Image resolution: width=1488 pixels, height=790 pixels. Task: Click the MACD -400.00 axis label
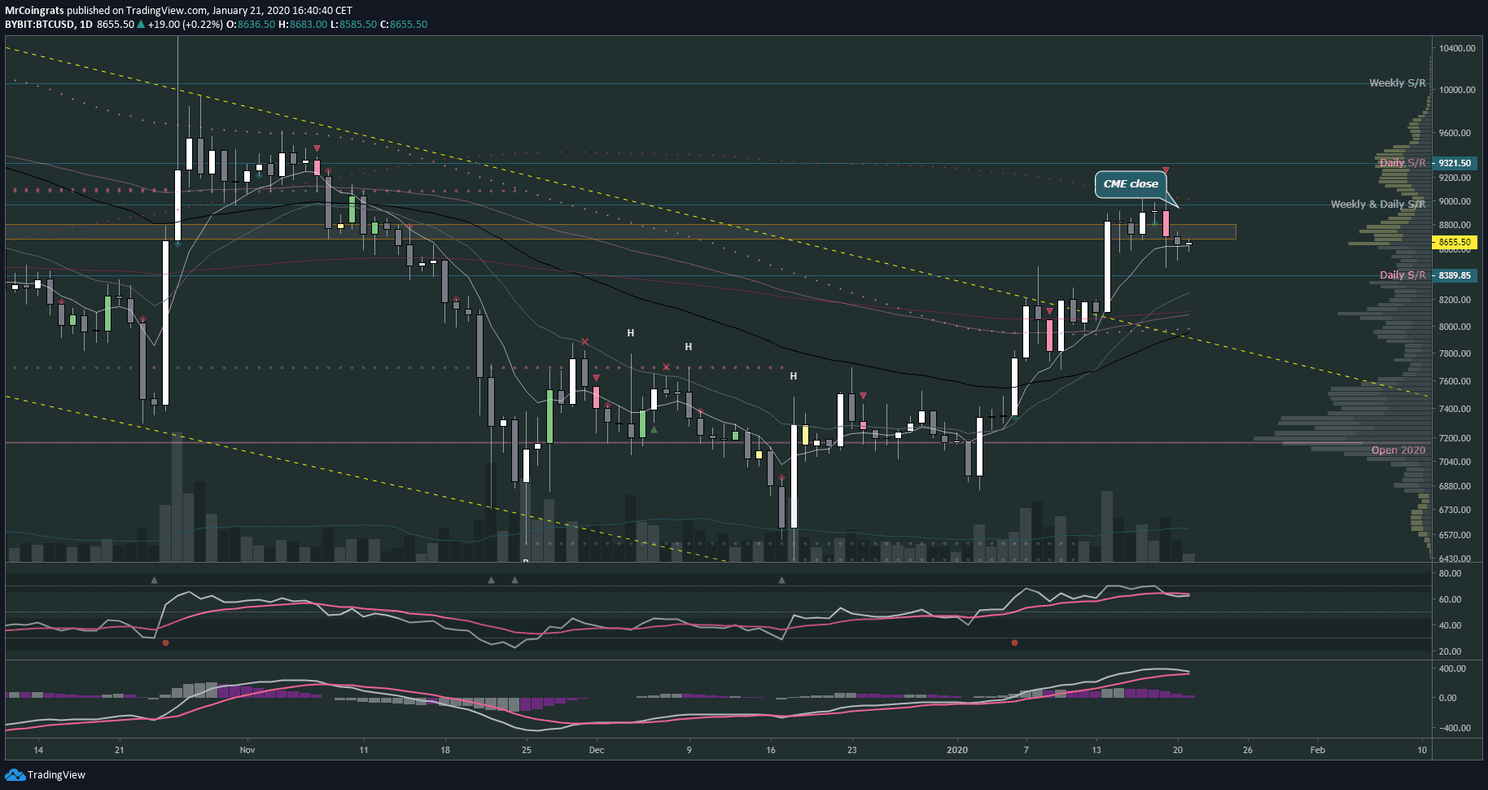coord(1453,728)
